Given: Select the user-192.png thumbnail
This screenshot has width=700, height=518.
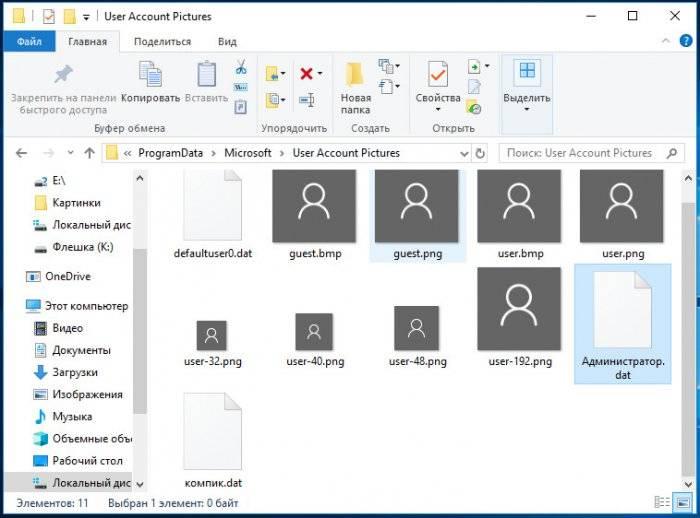Looking at the screenshot, I should [x=519, y=309].
